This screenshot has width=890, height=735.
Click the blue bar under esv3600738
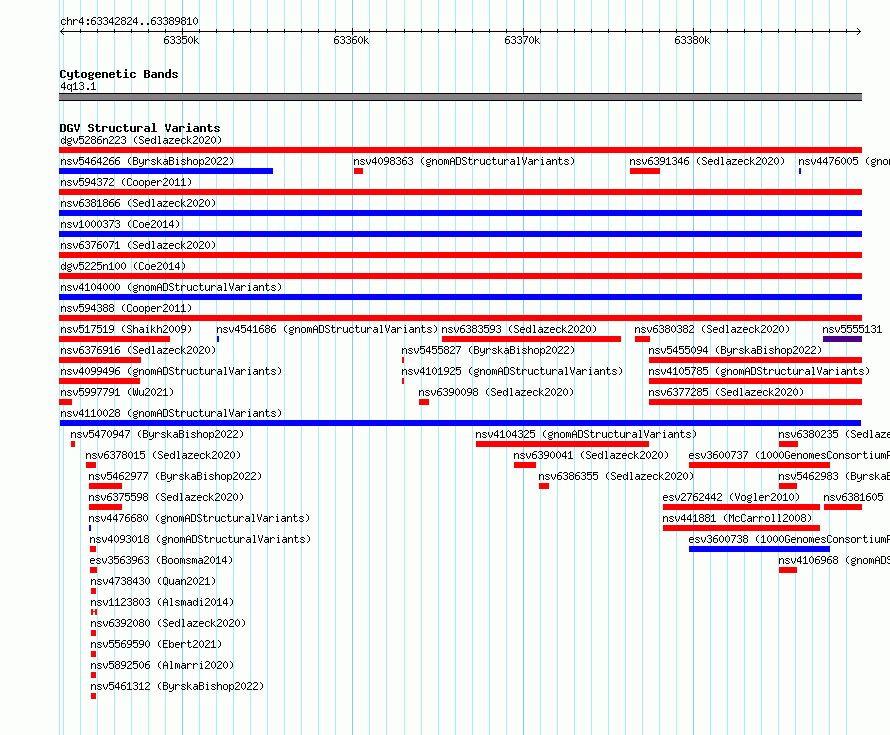(759, 549)
